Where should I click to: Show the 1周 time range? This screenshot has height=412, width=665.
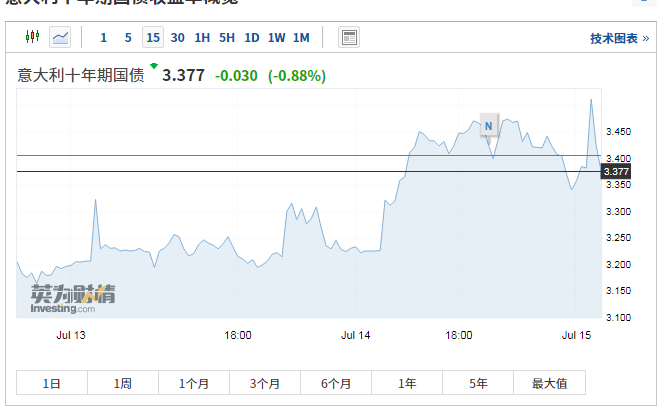coord(123,383)
